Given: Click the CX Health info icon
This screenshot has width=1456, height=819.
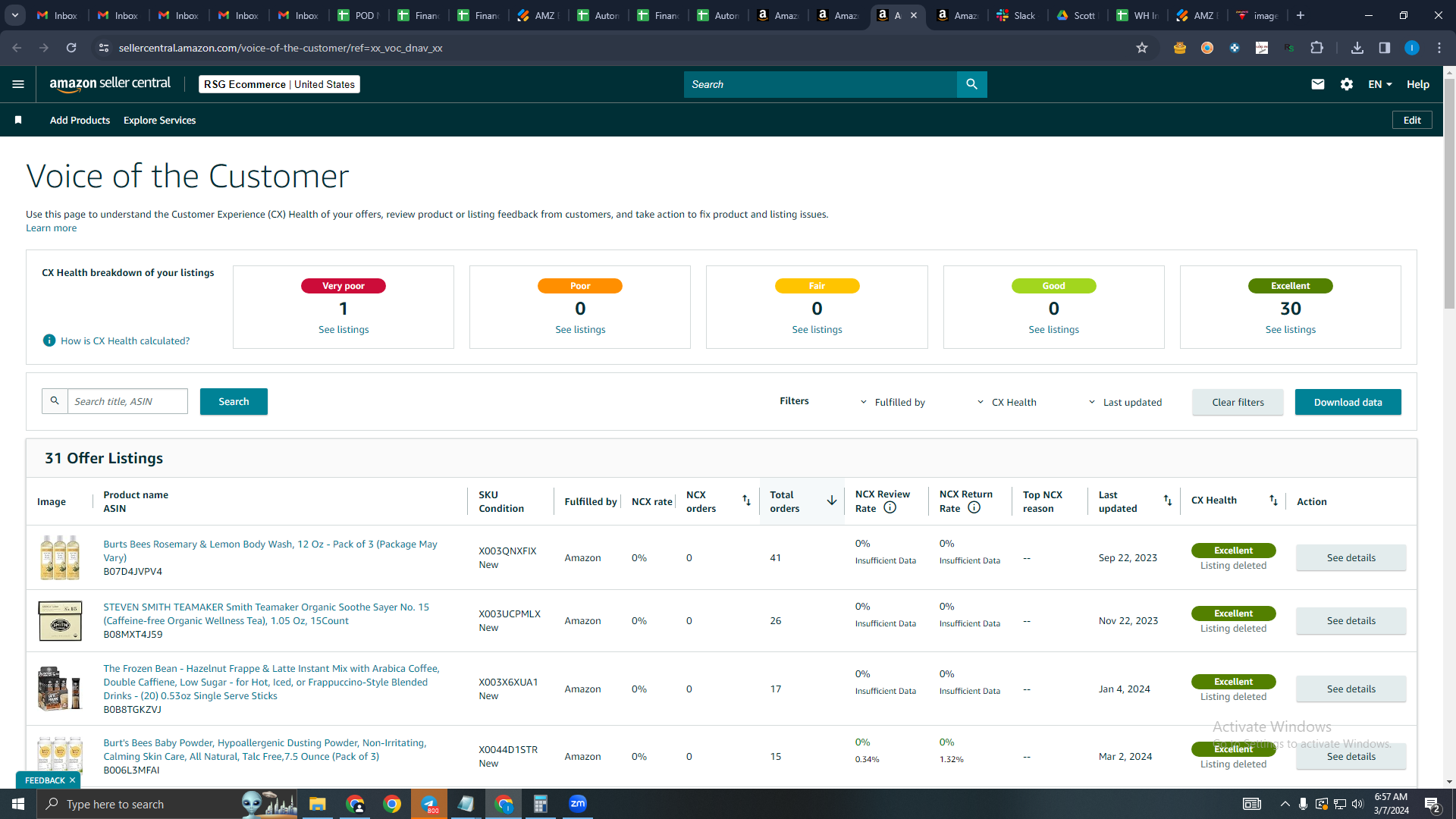Looking at the screenshot, I should point(49,340).
